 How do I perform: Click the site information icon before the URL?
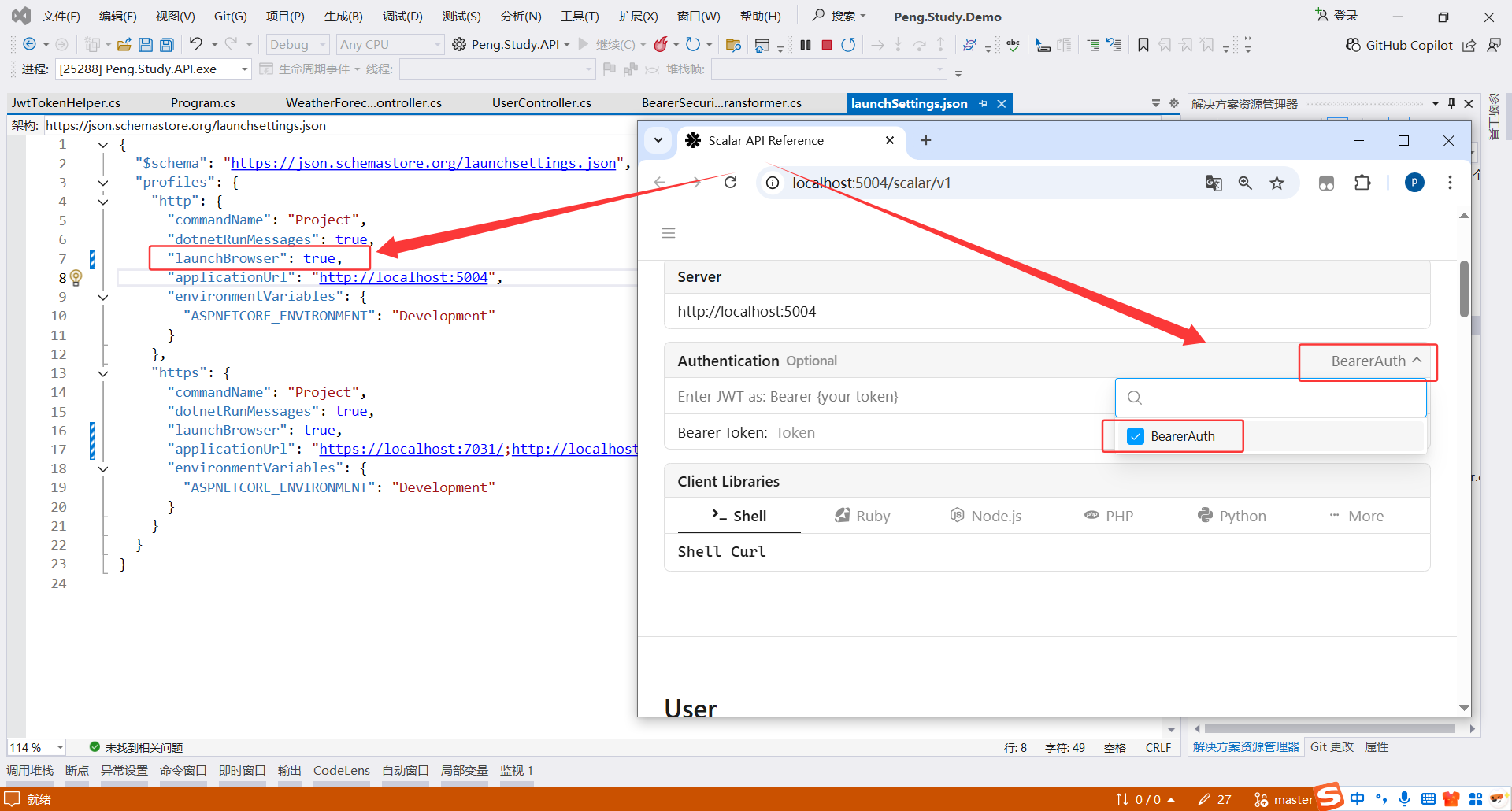pyautogui.click(x=773, y=183)
